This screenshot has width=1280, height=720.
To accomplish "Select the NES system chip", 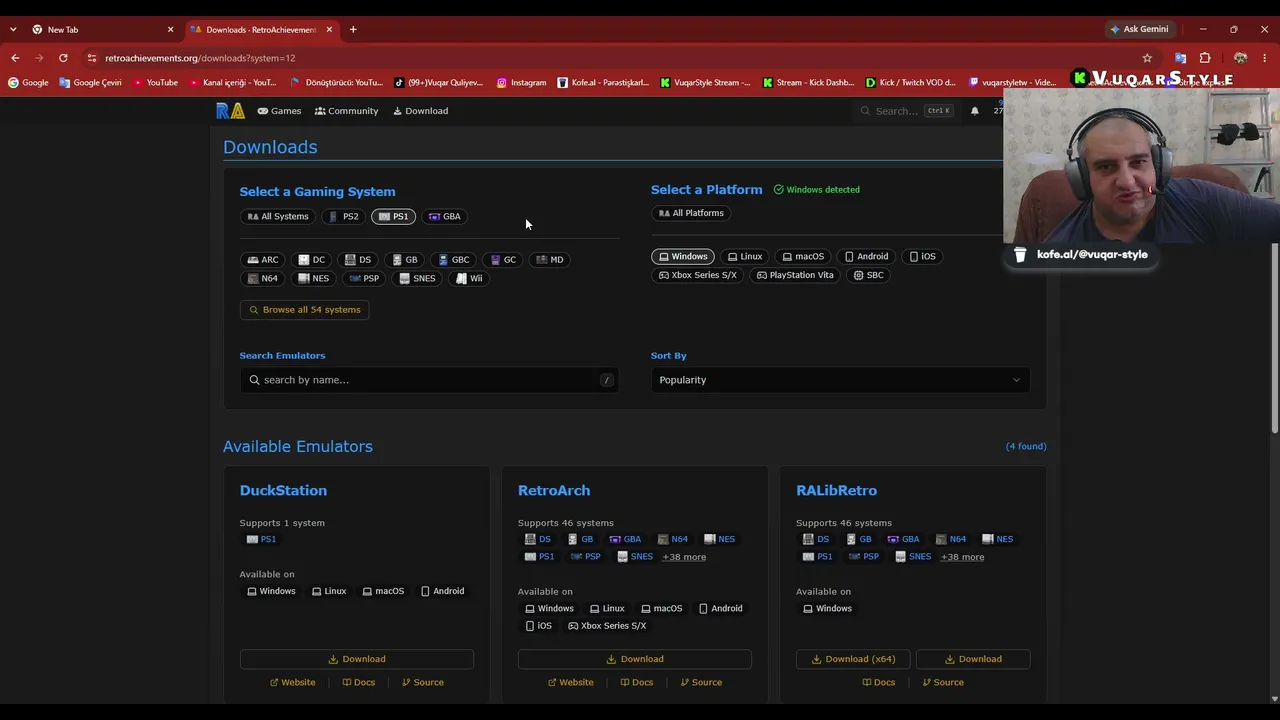I will point(314,279).
